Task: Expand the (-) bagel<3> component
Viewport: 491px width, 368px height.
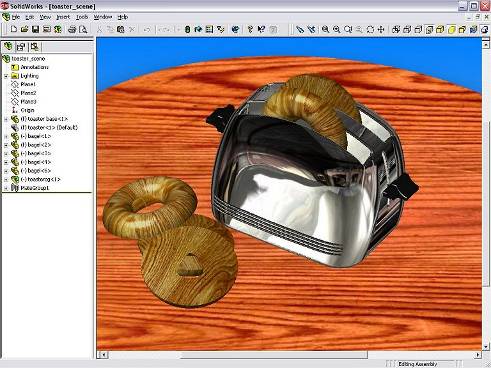Action: [6, 154]
